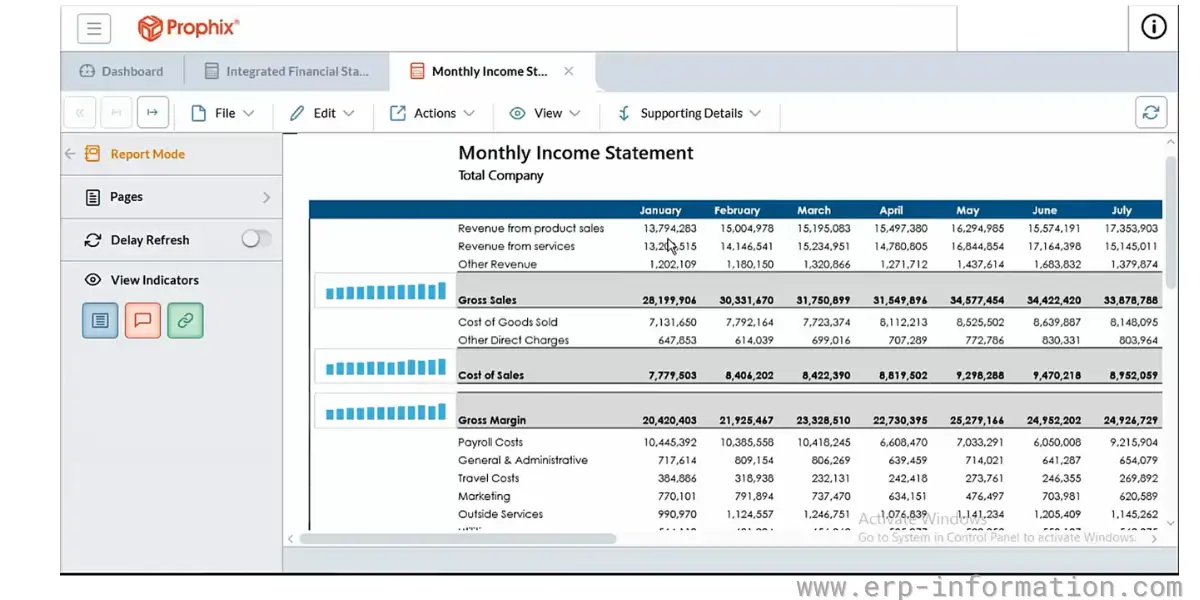Click the horizontal scrollbar thumb

coord(458,538)
